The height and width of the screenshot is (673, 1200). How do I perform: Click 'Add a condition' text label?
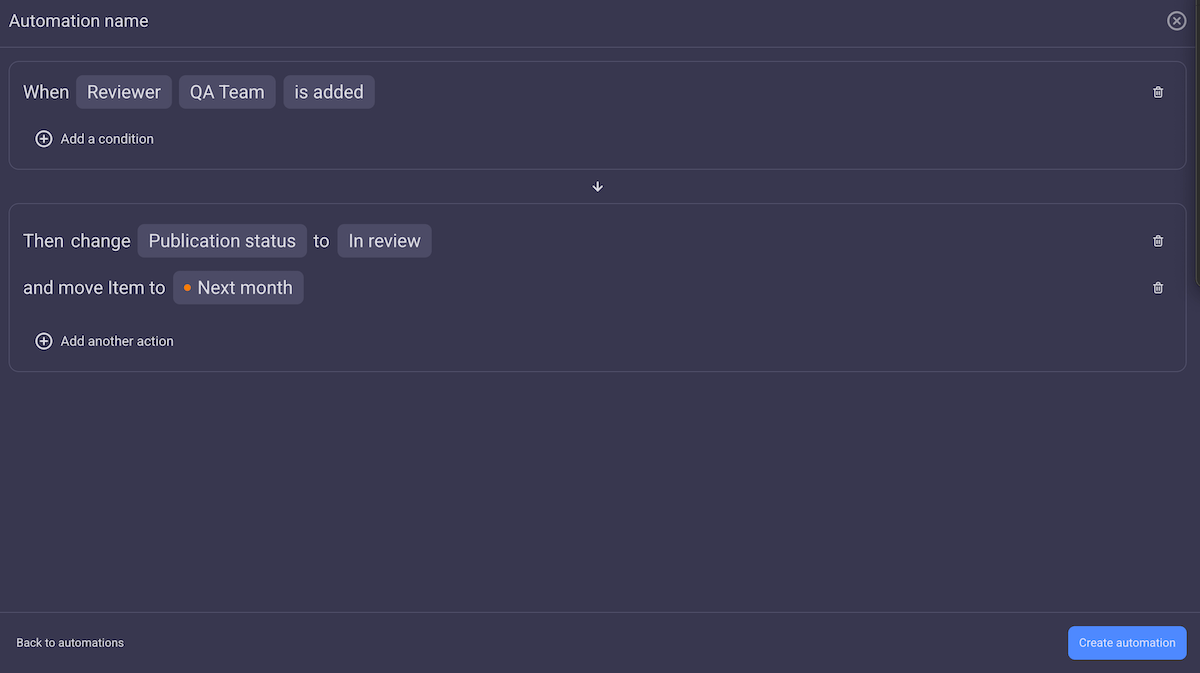[x=106, y=138]
